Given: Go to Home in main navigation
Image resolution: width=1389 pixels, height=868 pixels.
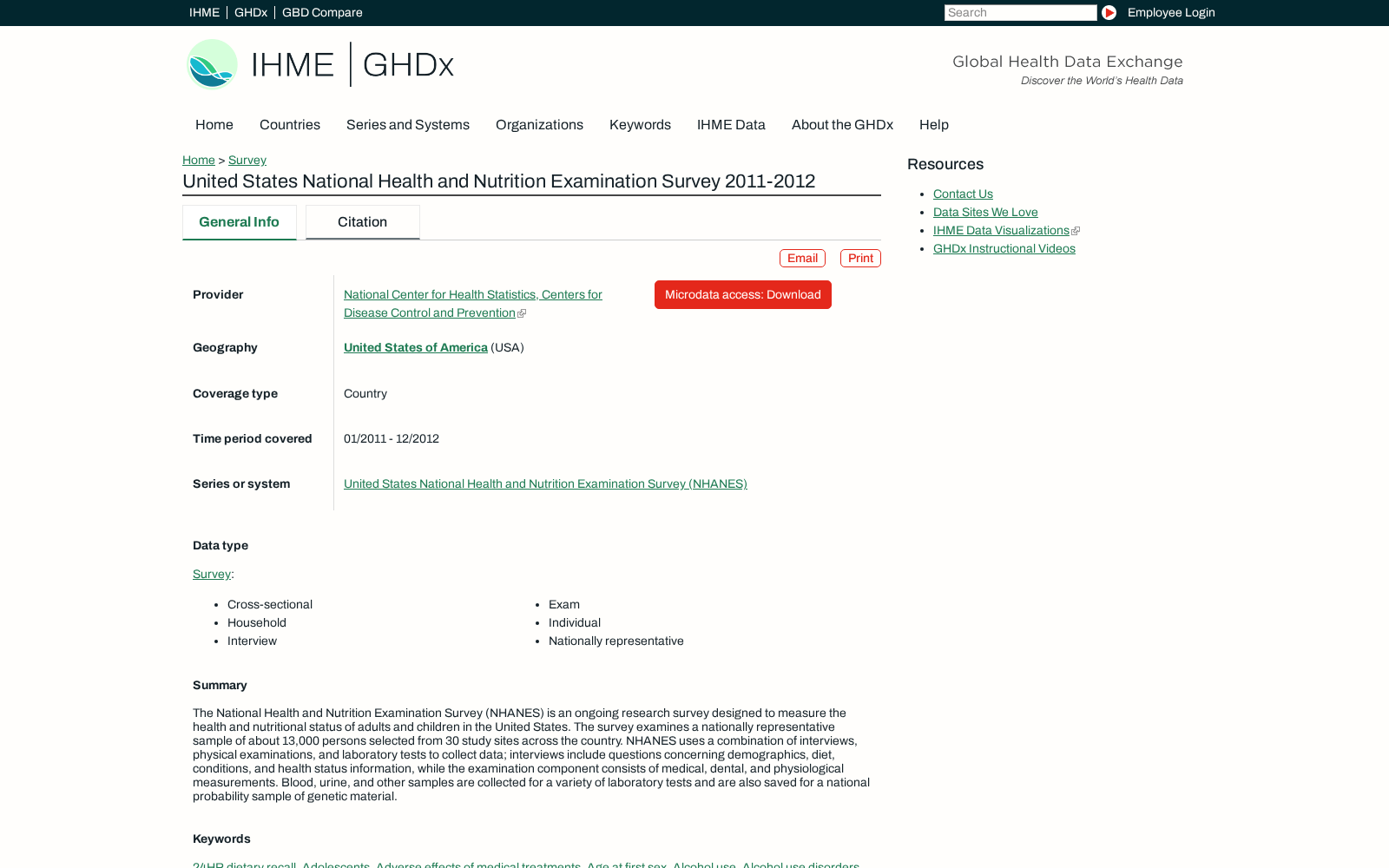Looking at the screenshot, I should [x=214, y=125].
